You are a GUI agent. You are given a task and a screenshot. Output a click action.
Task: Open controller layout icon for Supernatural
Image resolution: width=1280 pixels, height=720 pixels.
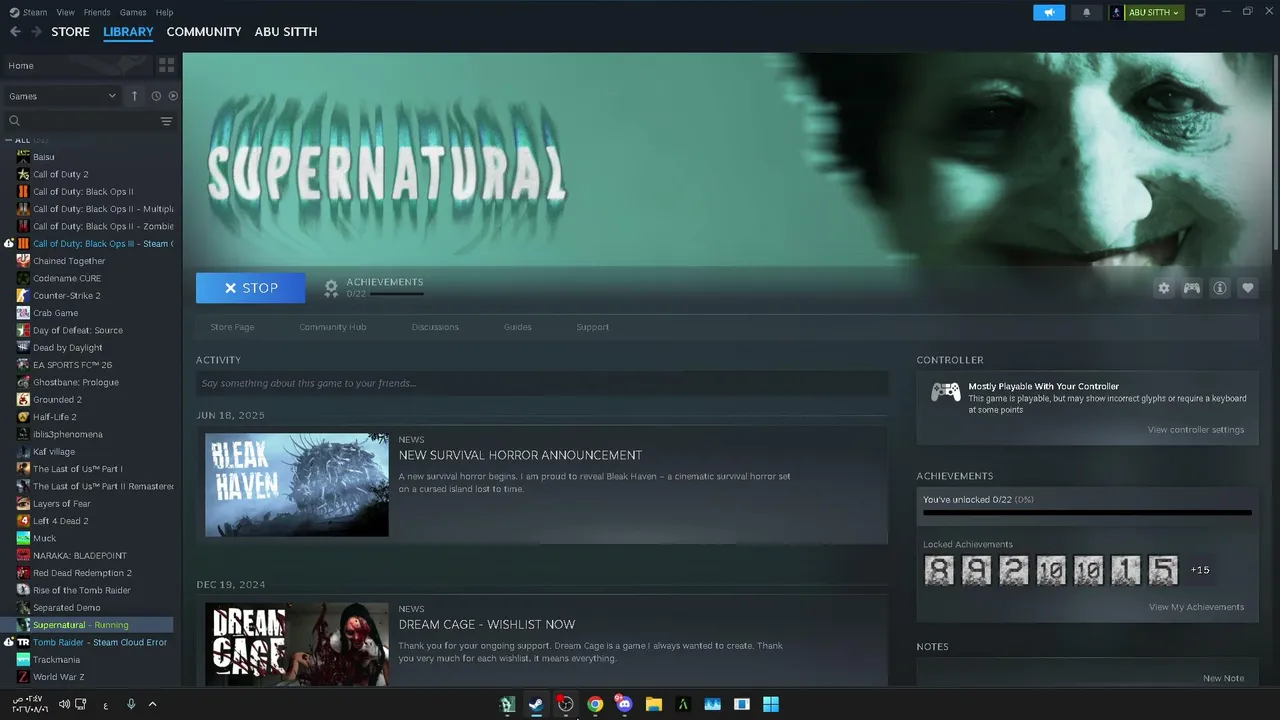click(x=1191, y=288)
